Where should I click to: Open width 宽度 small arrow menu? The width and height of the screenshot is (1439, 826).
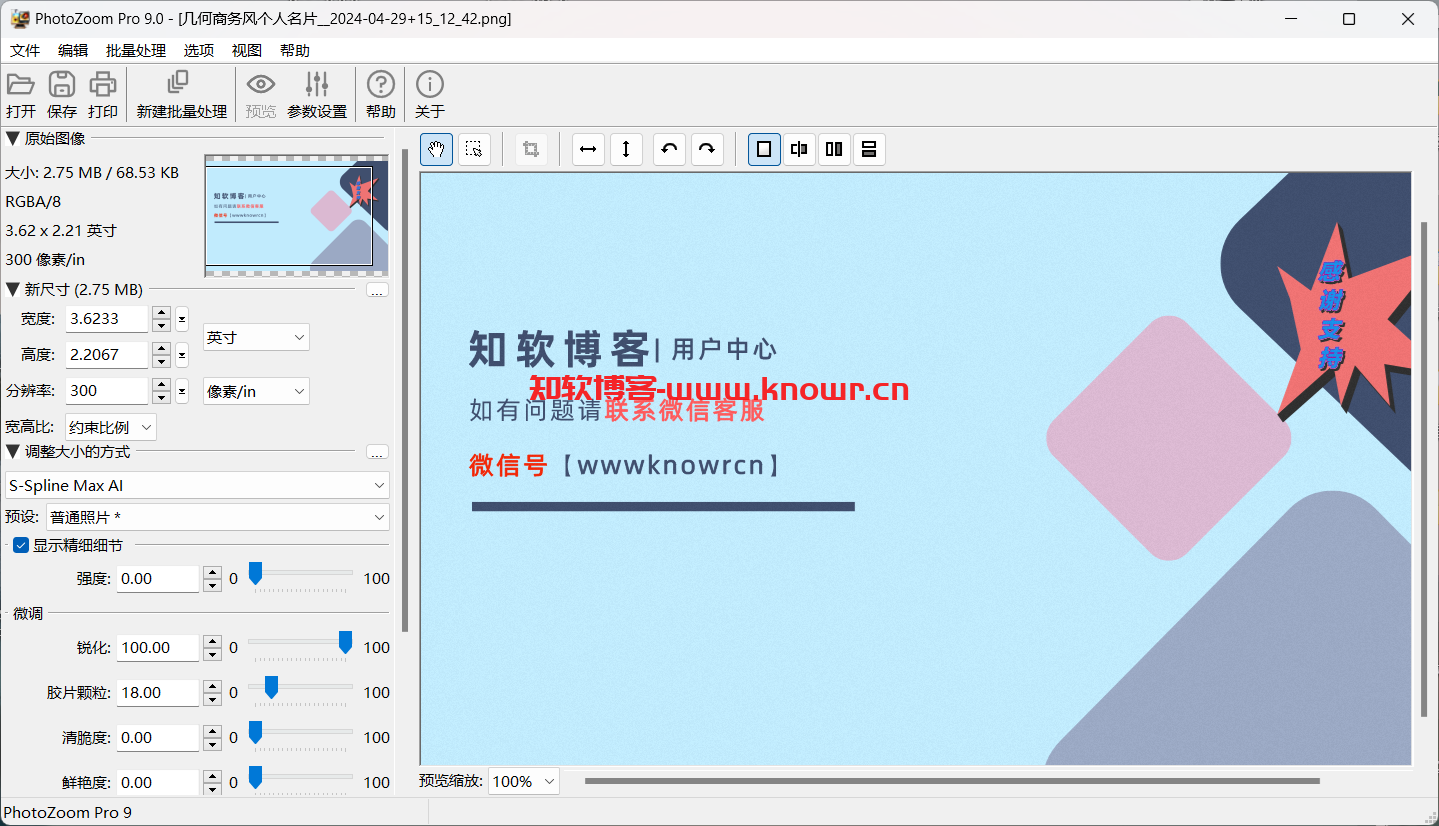click(182, 319)
